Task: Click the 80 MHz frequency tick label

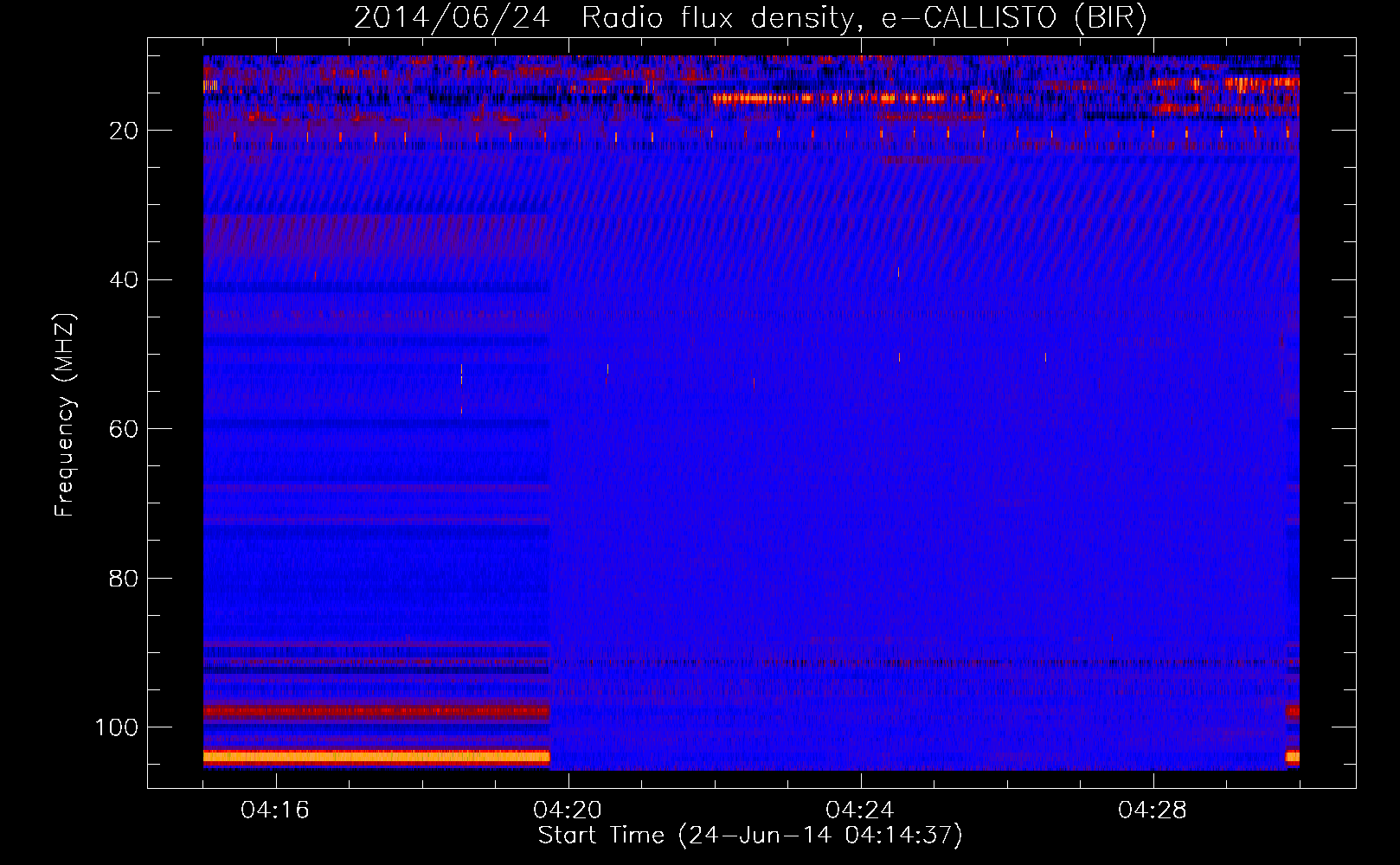Action: 124,578
